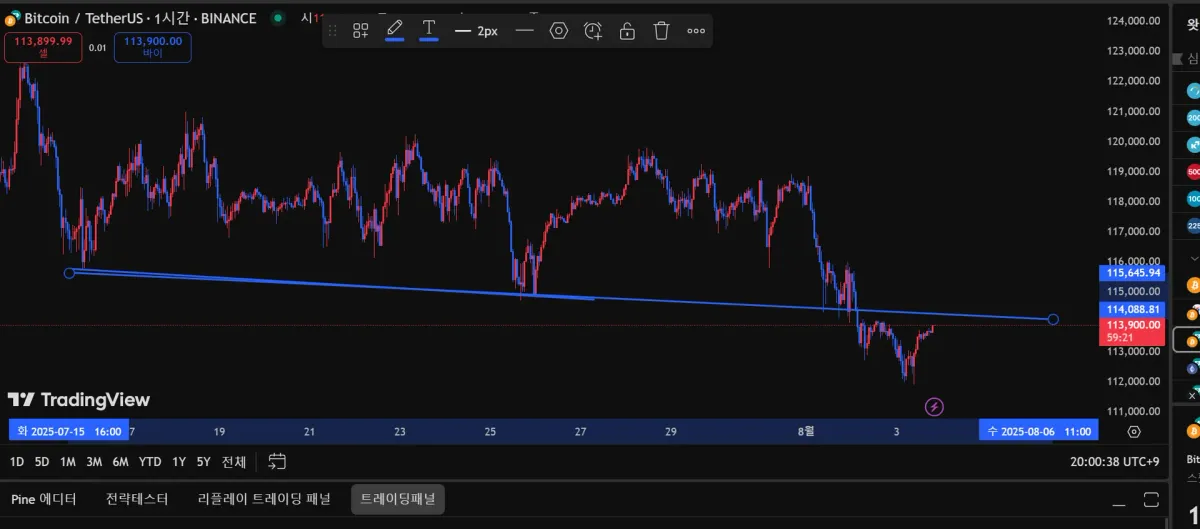Switch to the Pine 에디터 tab

pos(45,499)
